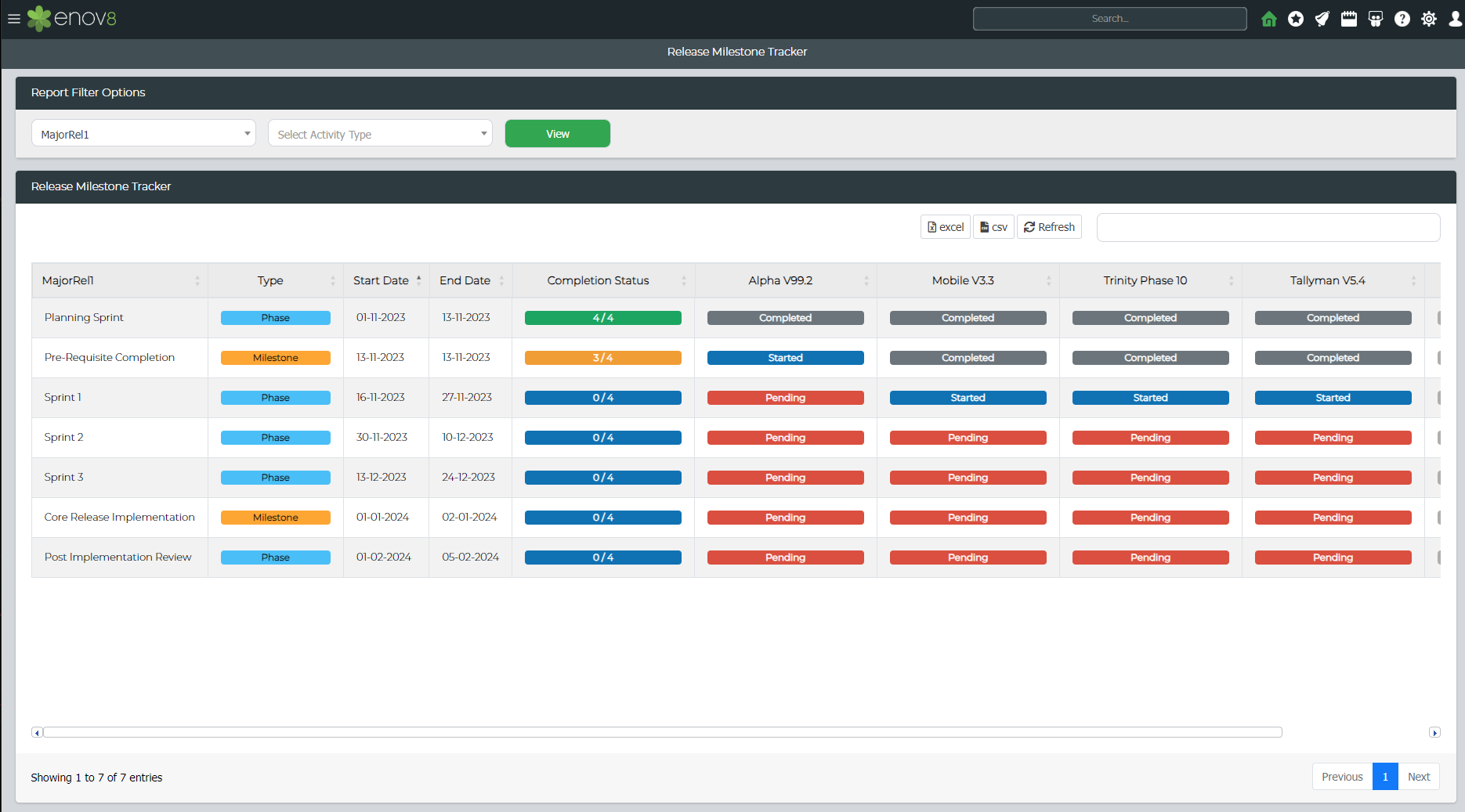
Task: Click the Pre-Requisite Completion row name
Action: coord(110,357)
